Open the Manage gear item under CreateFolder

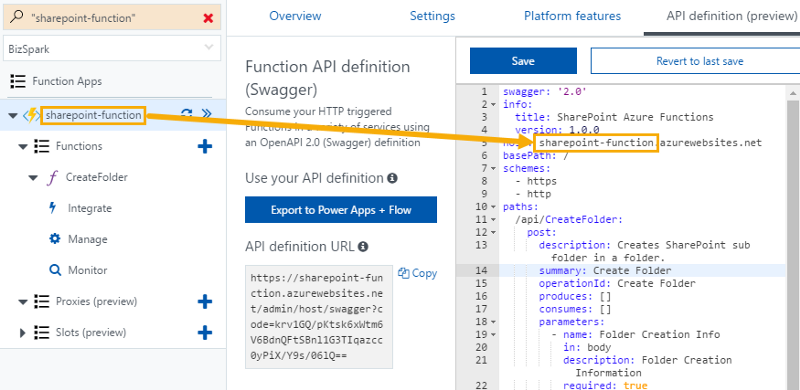(x=78, y=239)
